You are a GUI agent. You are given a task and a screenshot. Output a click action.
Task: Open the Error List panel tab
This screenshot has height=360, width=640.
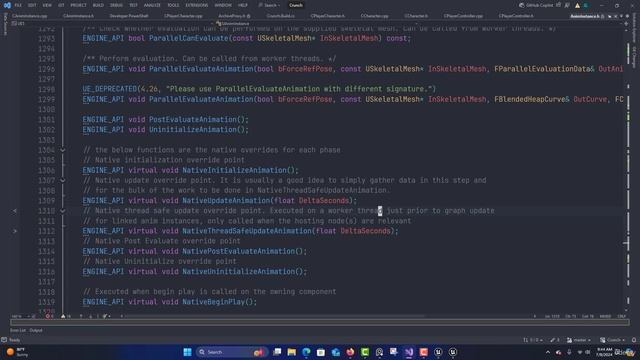(x=18, y=330)
